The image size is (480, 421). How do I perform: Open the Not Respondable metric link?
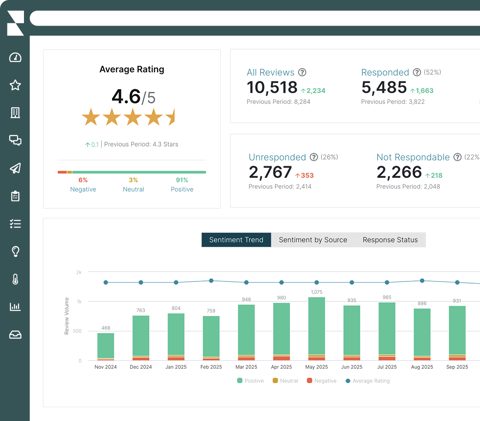(x=413, y=157)
